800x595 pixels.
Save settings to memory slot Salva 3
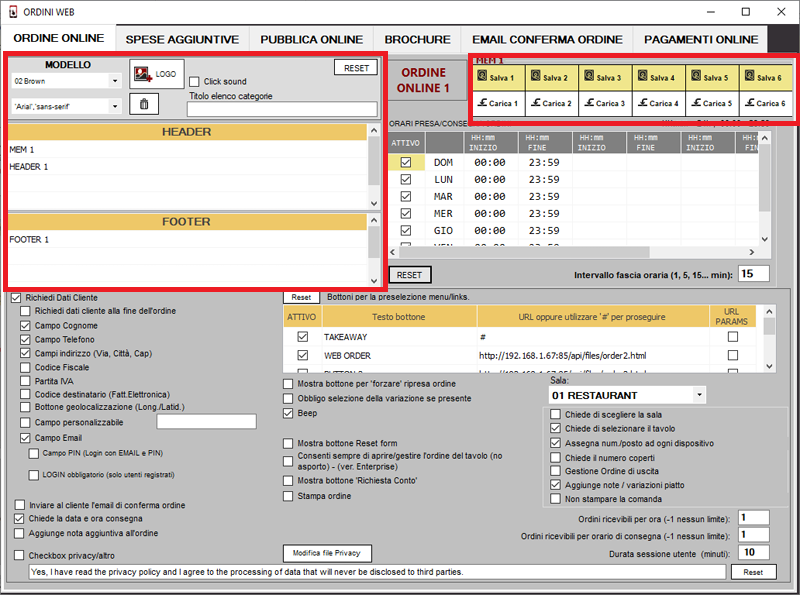605,77
